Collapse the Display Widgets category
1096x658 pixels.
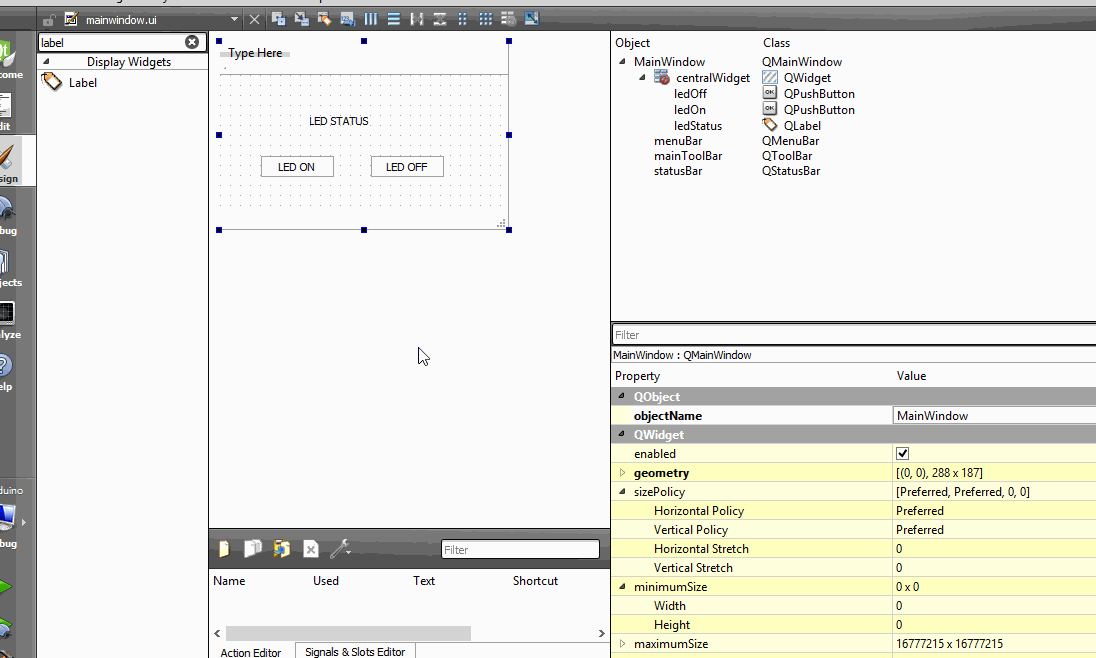46,62
